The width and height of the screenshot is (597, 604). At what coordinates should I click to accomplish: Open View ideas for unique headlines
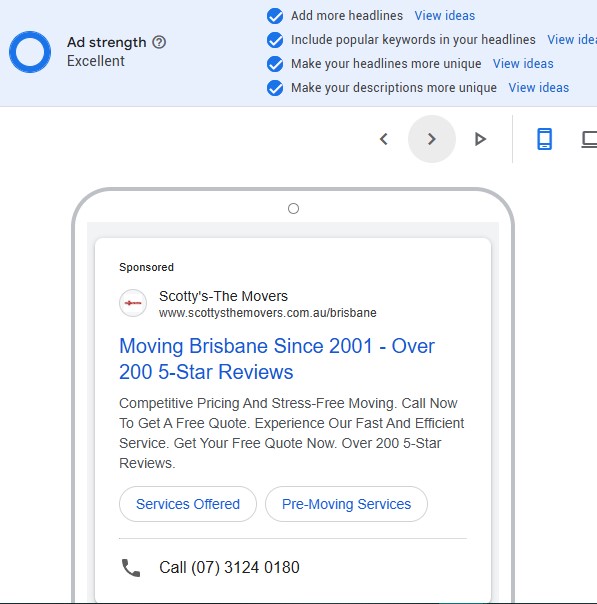[523, 64]
